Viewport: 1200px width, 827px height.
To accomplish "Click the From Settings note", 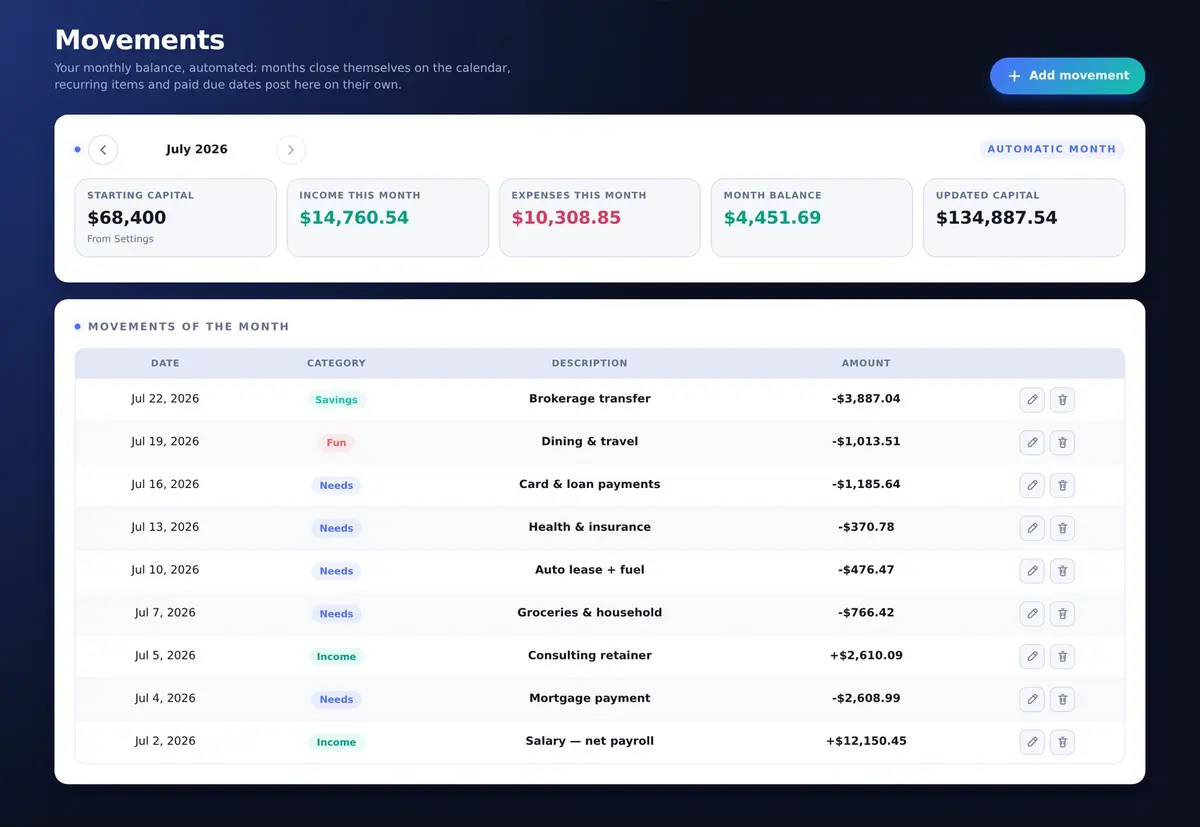I will click(120, 240).
